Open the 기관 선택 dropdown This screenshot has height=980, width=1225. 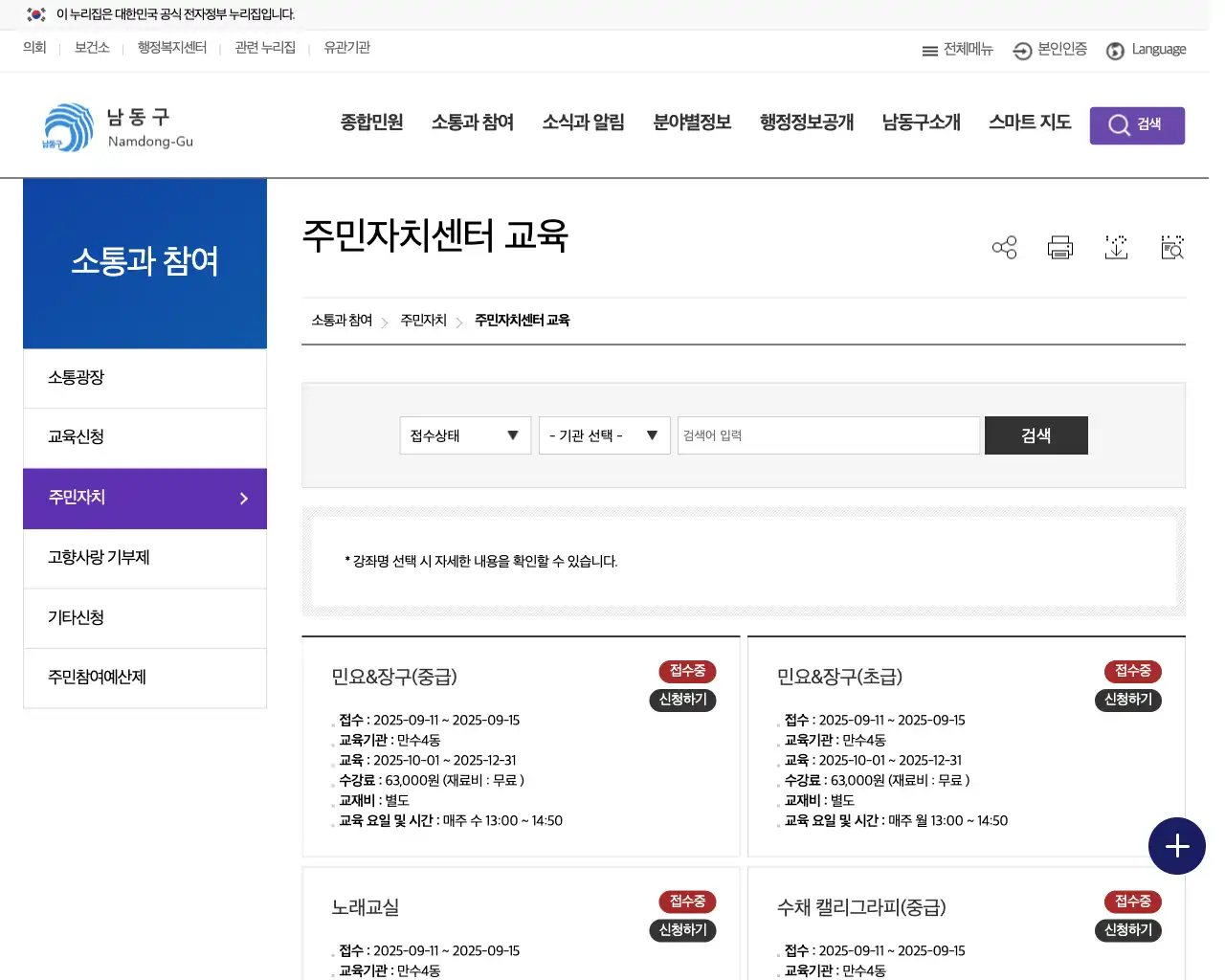(604, 435)
